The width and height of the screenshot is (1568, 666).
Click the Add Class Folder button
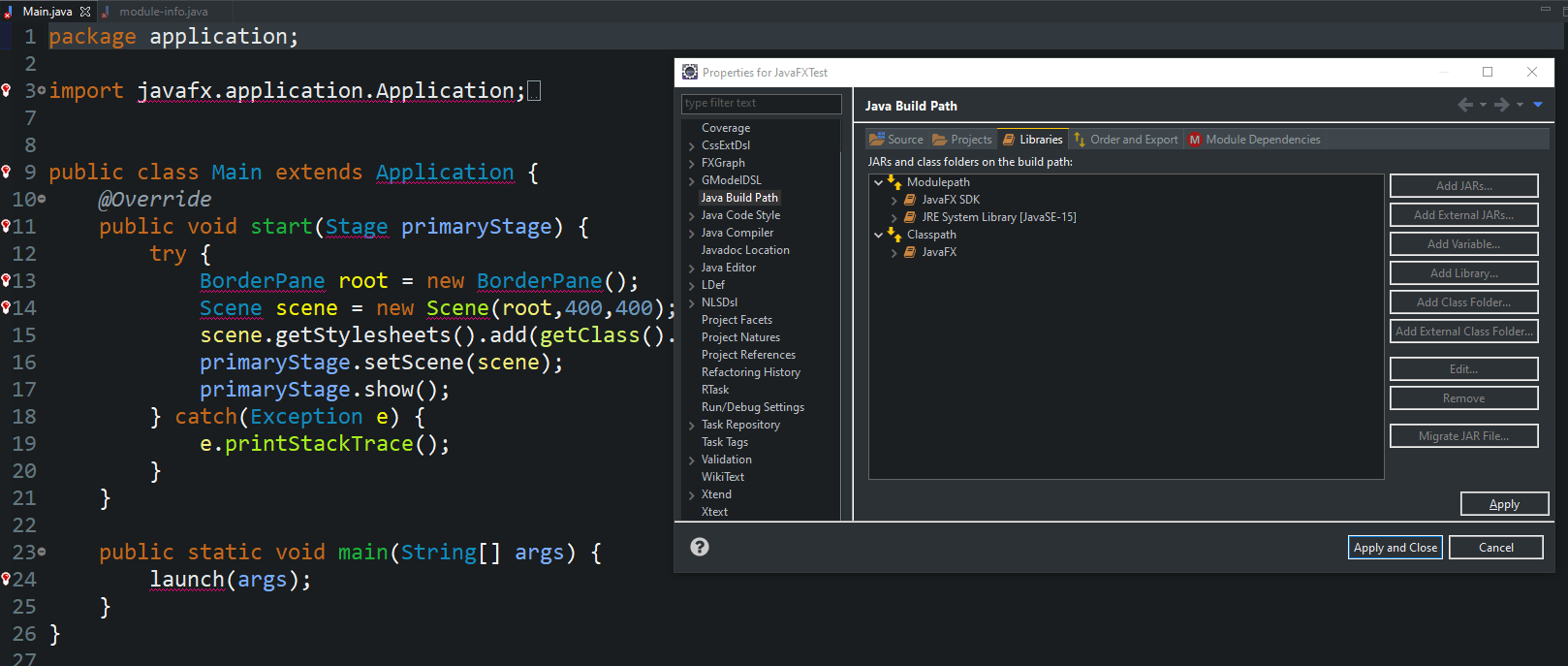[x=1463, y=302]
